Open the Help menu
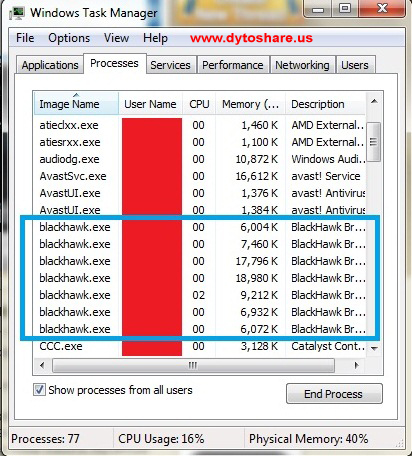 pos(155,38)
